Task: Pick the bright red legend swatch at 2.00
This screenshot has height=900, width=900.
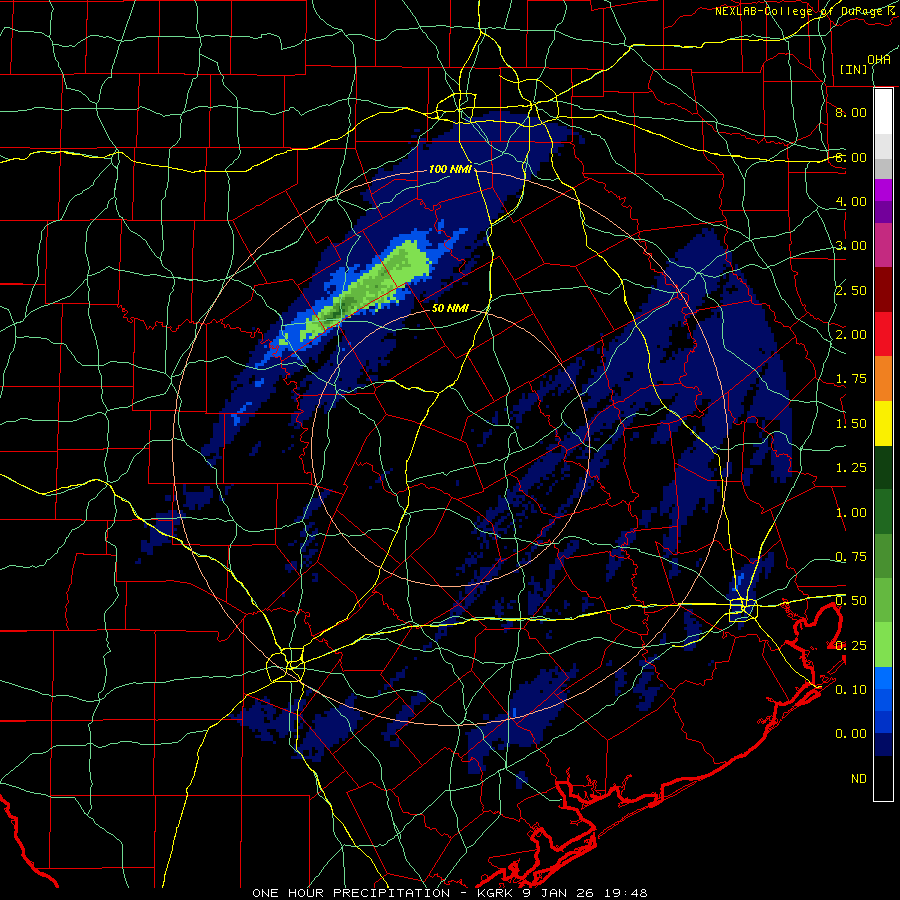Action: 883,334
